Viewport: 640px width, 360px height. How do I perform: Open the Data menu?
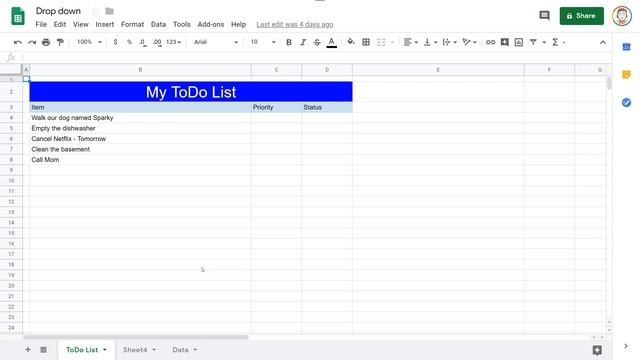tap(158, 24)
